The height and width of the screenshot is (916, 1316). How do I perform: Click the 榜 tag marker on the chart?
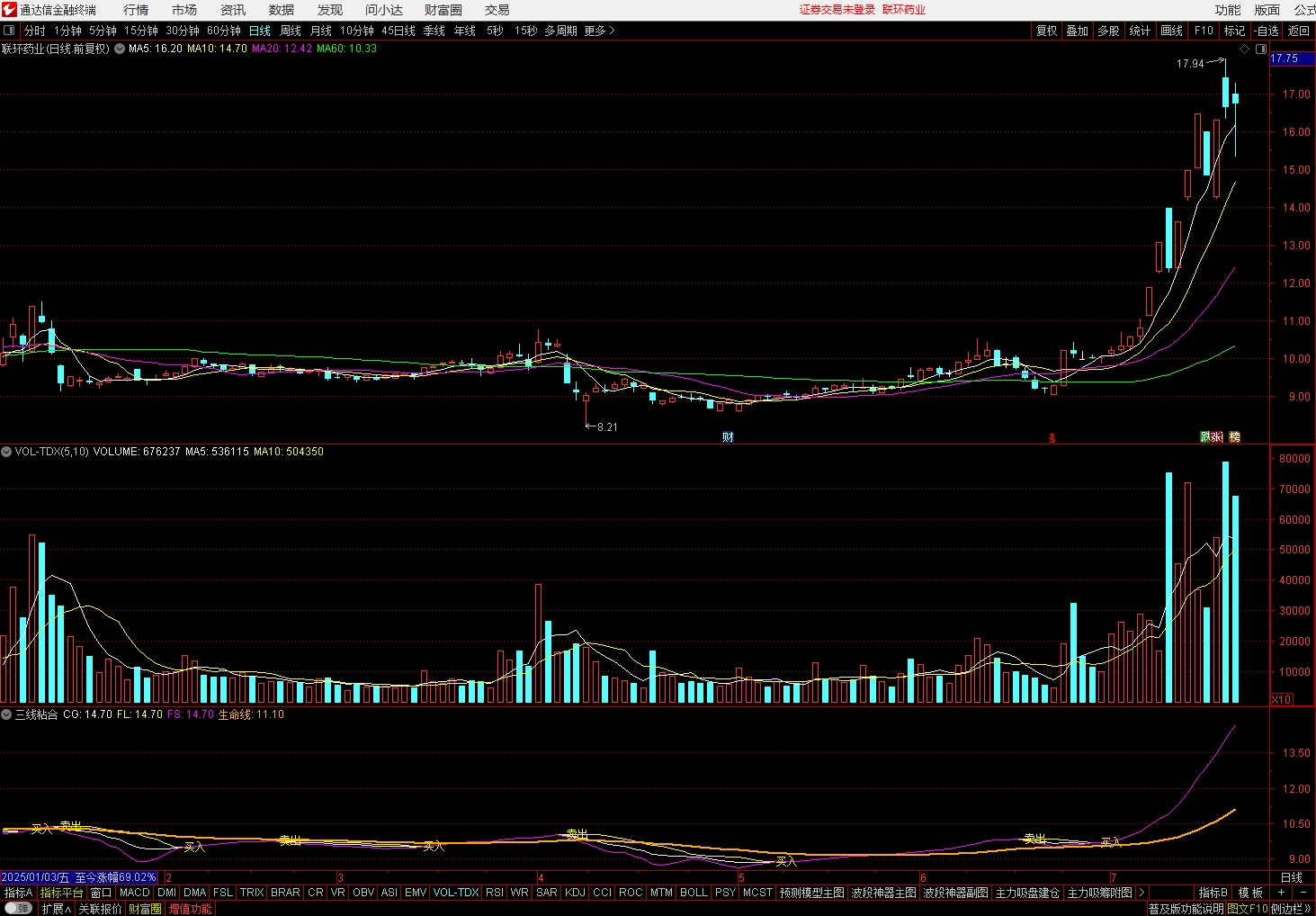(x=1234, y=437)
